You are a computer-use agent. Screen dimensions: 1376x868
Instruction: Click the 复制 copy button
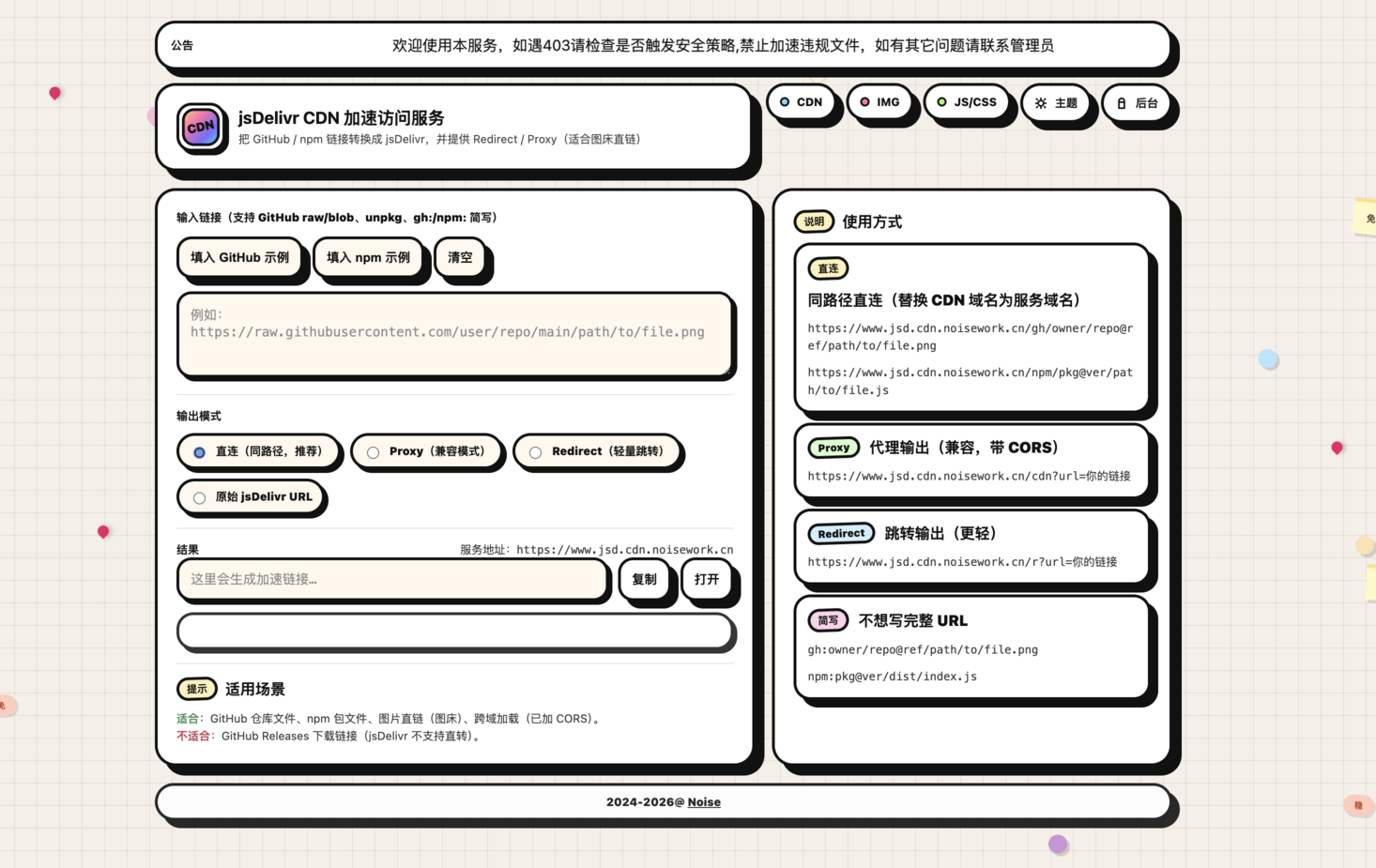(644, 580)
